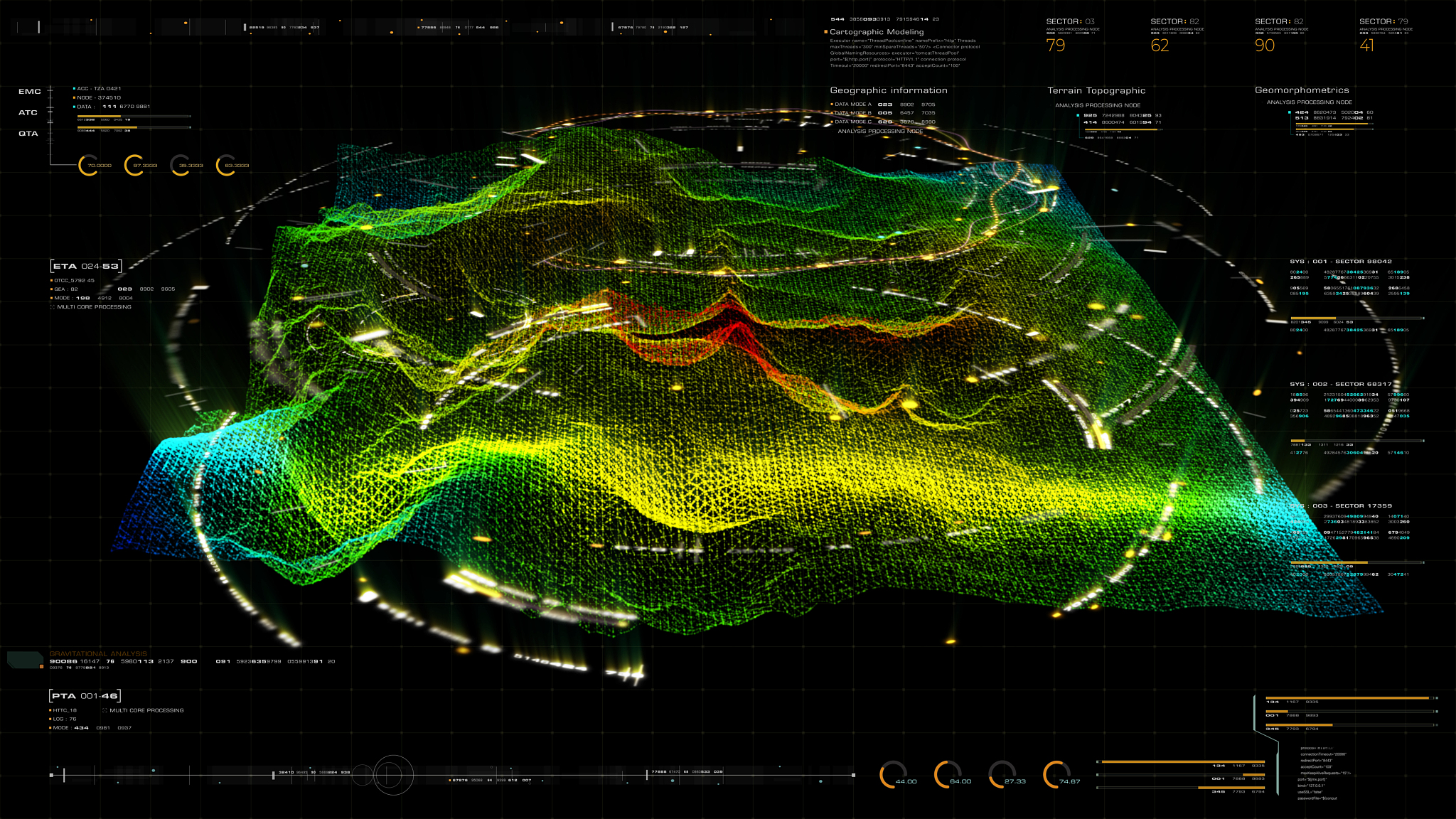Toggle the cyan ACC - TZA 0421 indicator

(x=74, y=89)
